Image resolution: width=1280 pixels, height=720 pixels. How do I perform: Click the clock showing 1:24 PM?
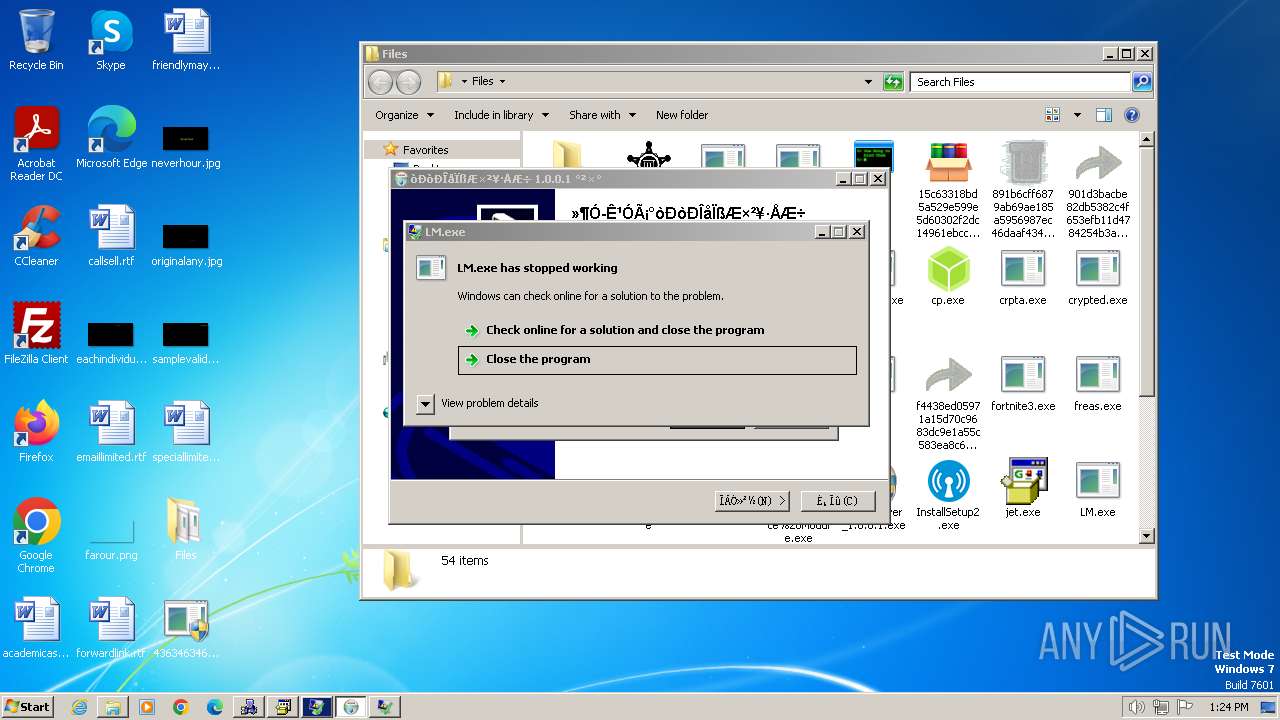1227,707
